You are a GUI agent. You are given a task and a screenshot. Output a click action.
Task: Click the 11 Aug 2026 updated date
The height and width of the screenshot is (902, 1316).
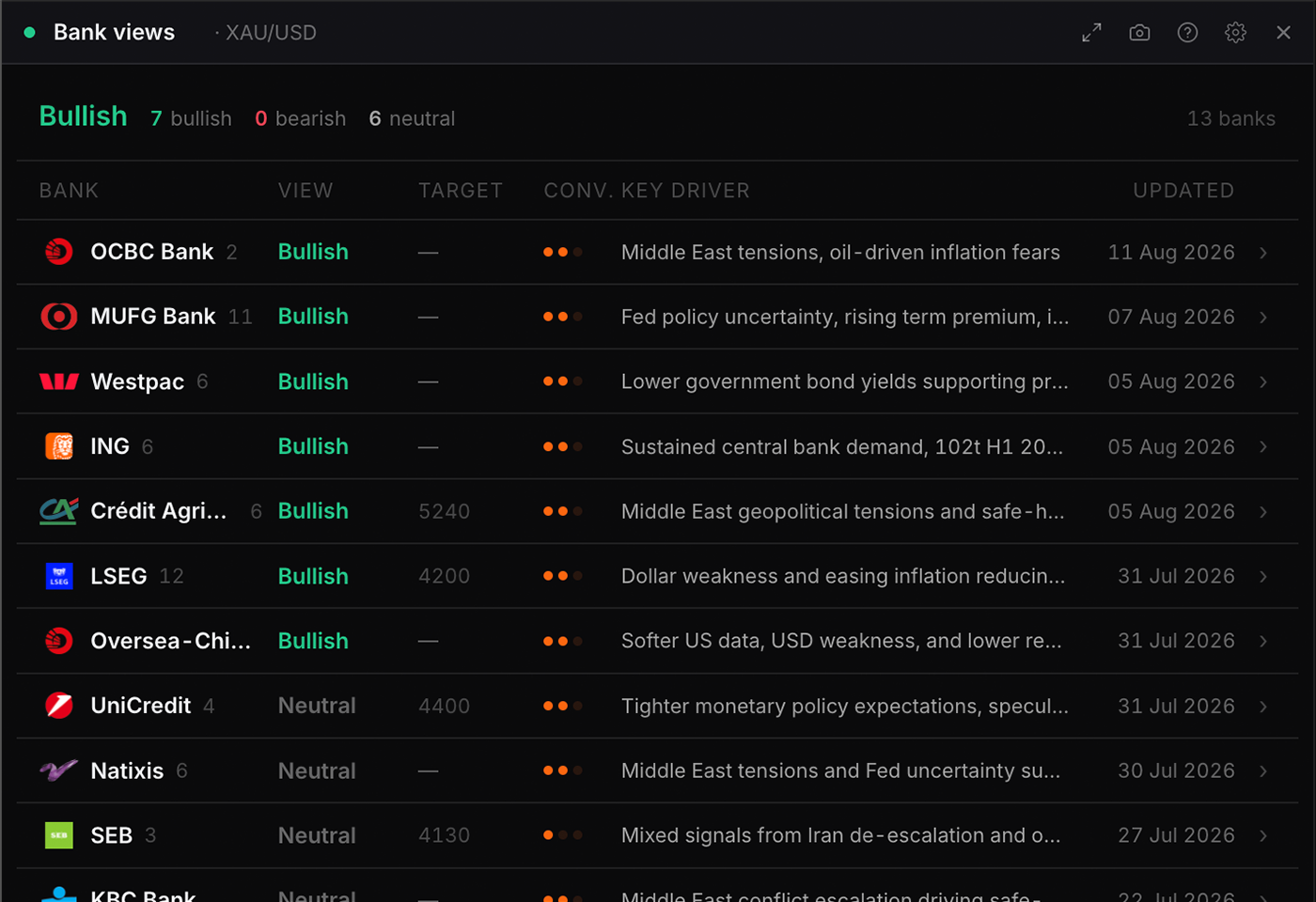pyautogui.click(x=1171, y=252)
